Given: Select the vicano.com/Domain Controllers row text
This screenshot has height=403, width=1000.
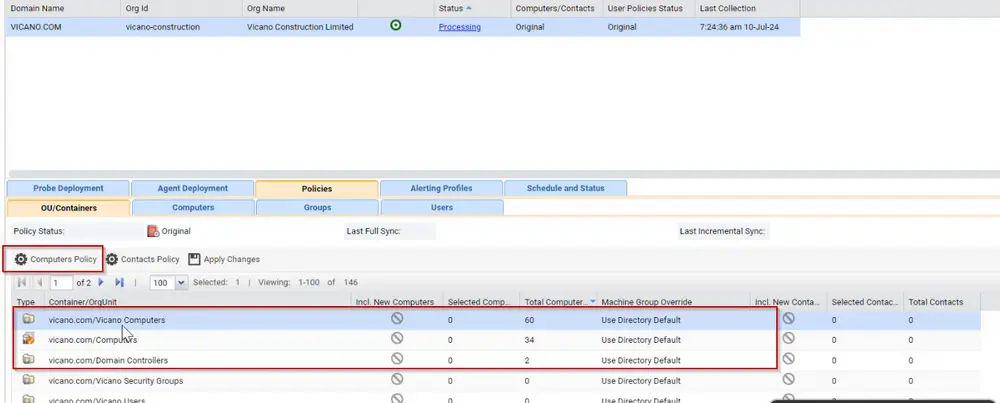Looking at the screenshot, I should pos(108,360).
